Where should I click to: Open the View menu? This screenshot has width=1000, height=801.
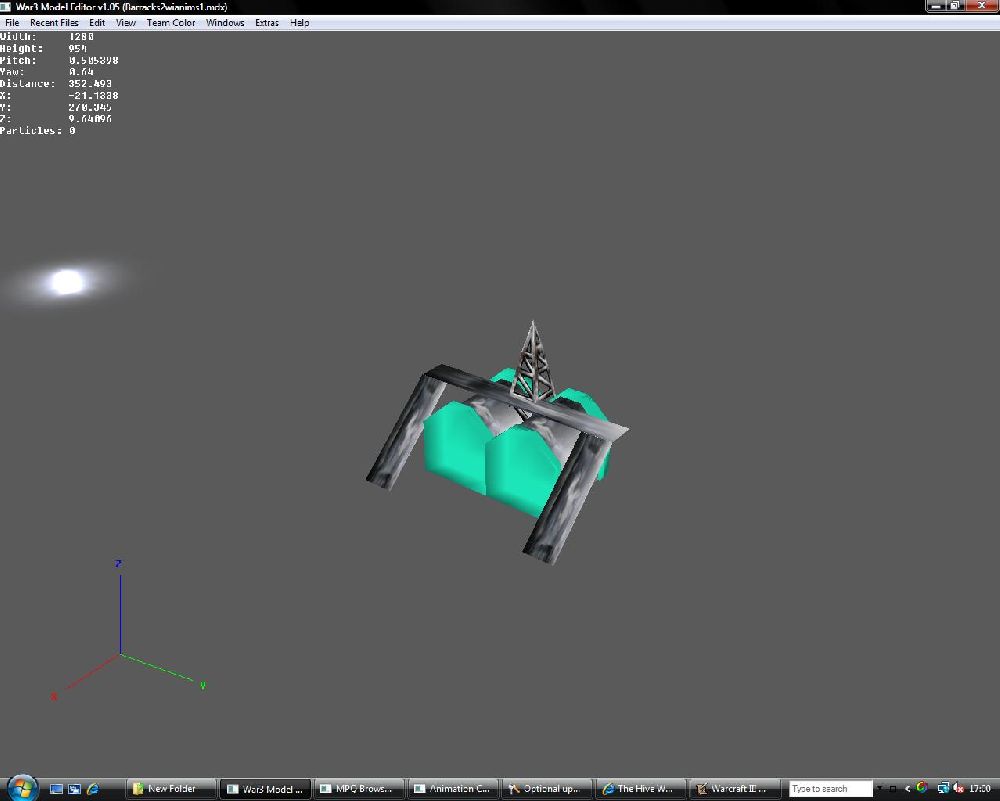tap(126, 22)
